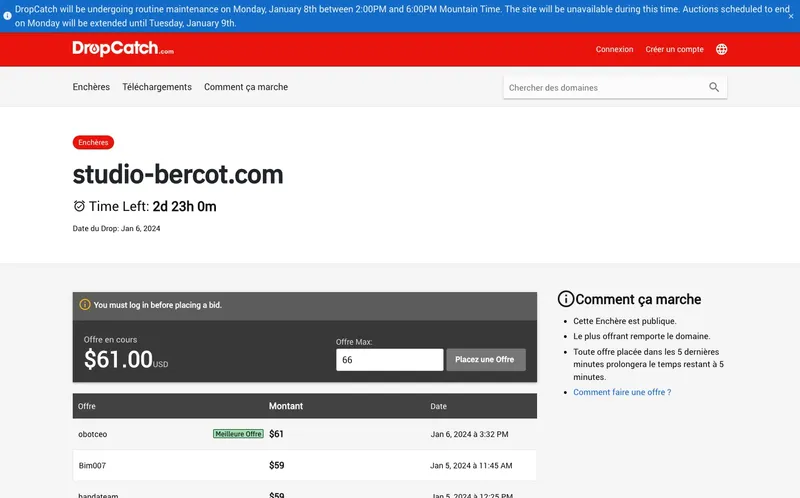Open the language globe selector
Screen dimensions: 800x498
pos(722,49)
